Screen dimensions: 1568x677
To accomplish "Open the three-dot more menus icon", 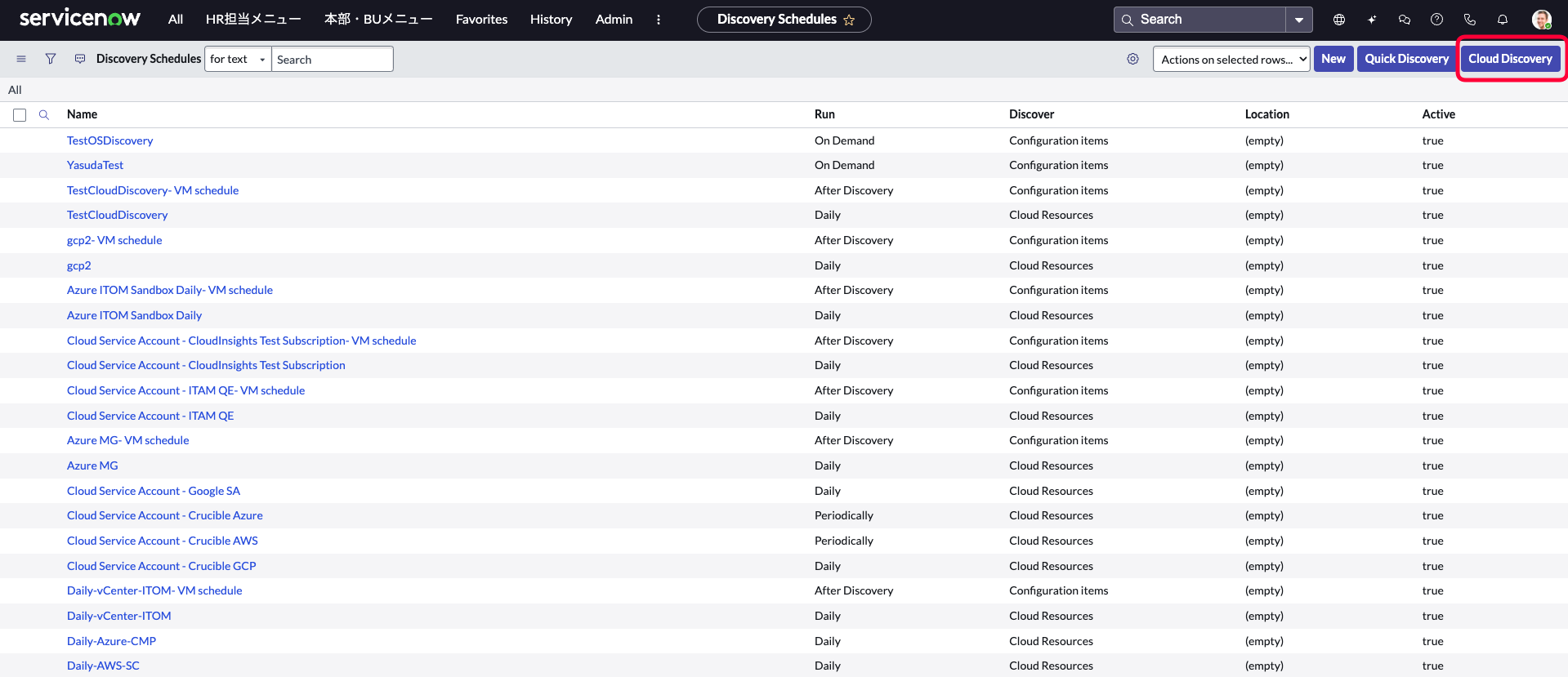I will tap(659, 20).
